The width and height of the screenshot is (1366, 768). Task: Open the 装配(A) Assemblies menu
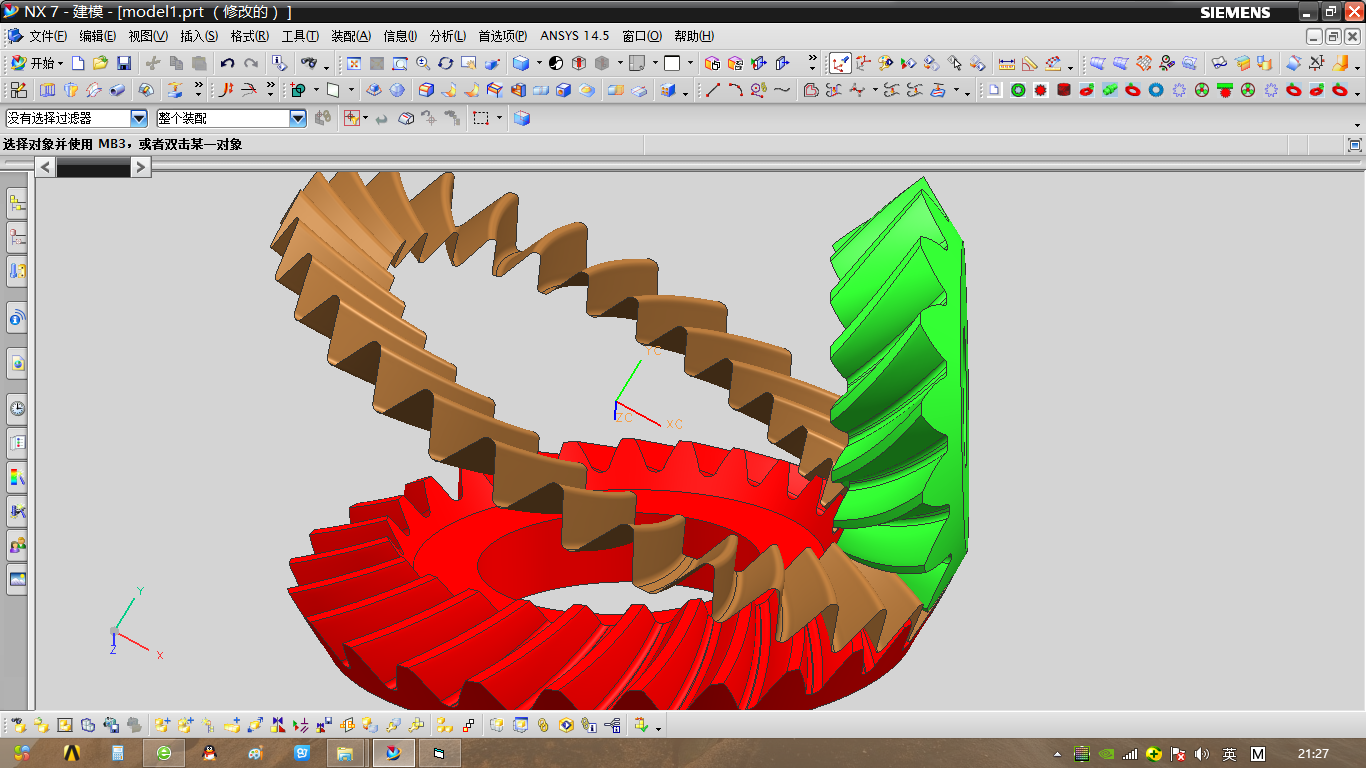pyautogui.click(x=351, y=36)
